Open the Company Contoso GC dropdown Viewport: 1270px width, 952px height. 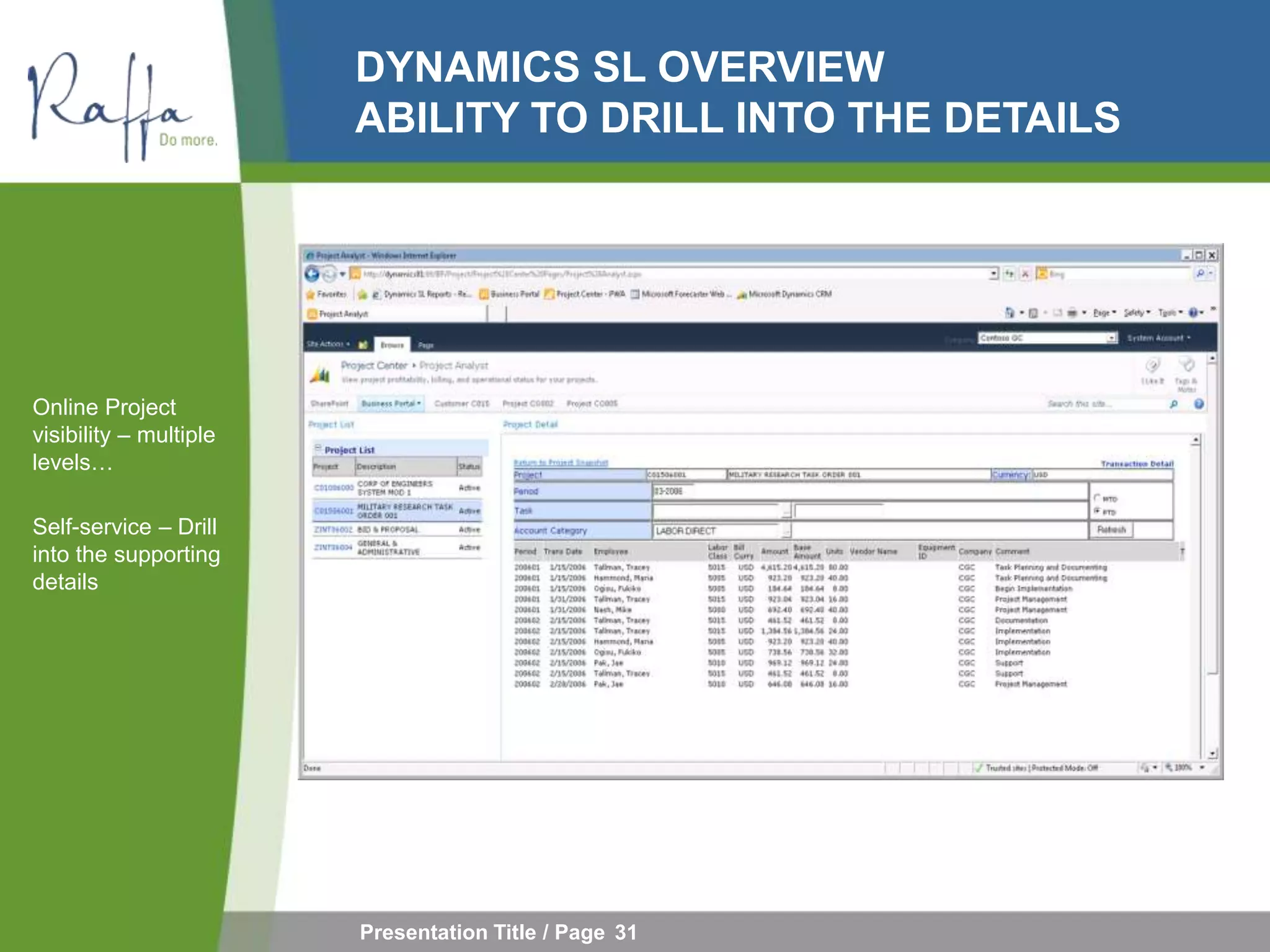[1112, 338]
